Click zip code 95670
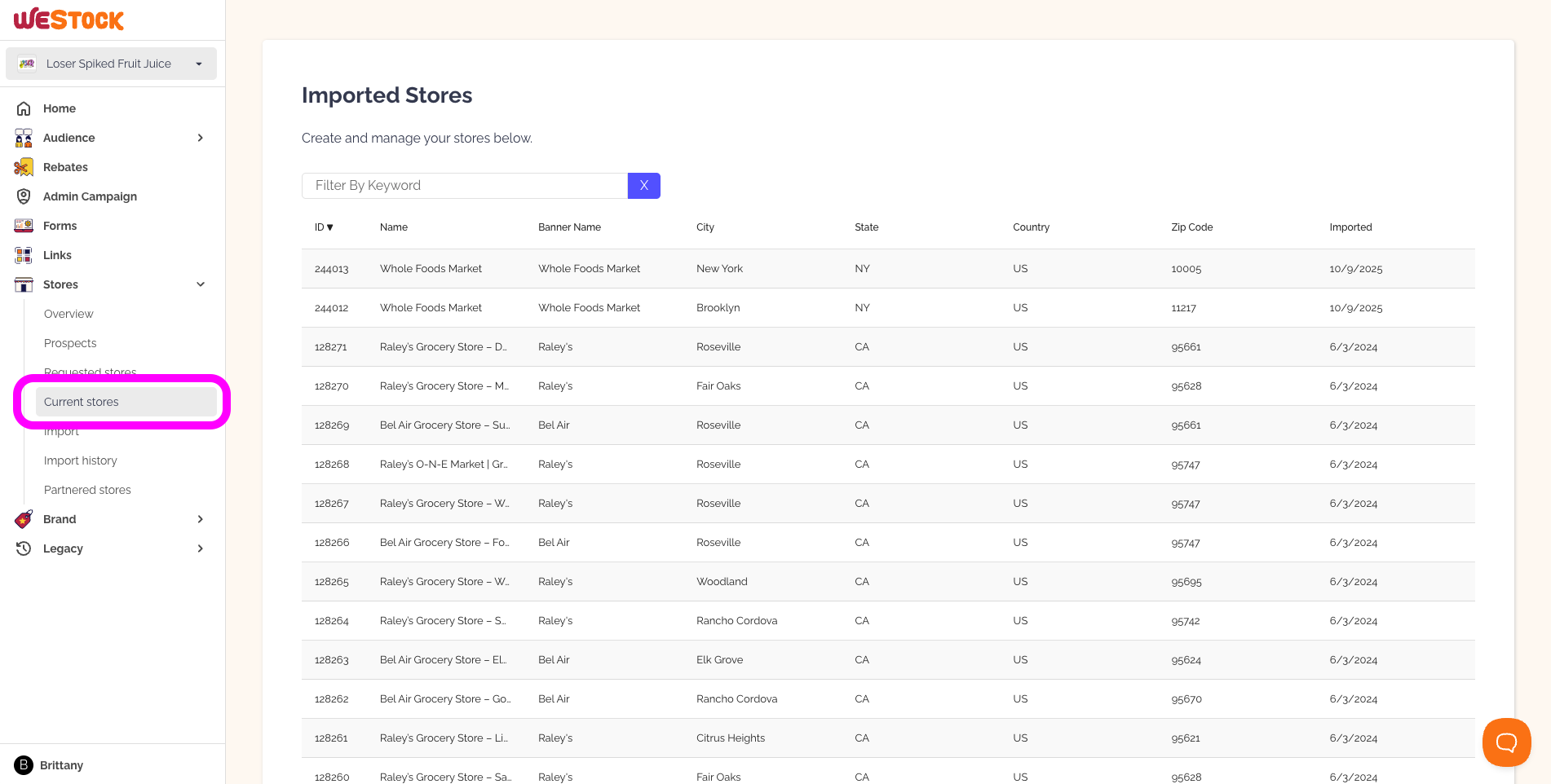This screenshot has height=784, width=1551. [1186, 699]
